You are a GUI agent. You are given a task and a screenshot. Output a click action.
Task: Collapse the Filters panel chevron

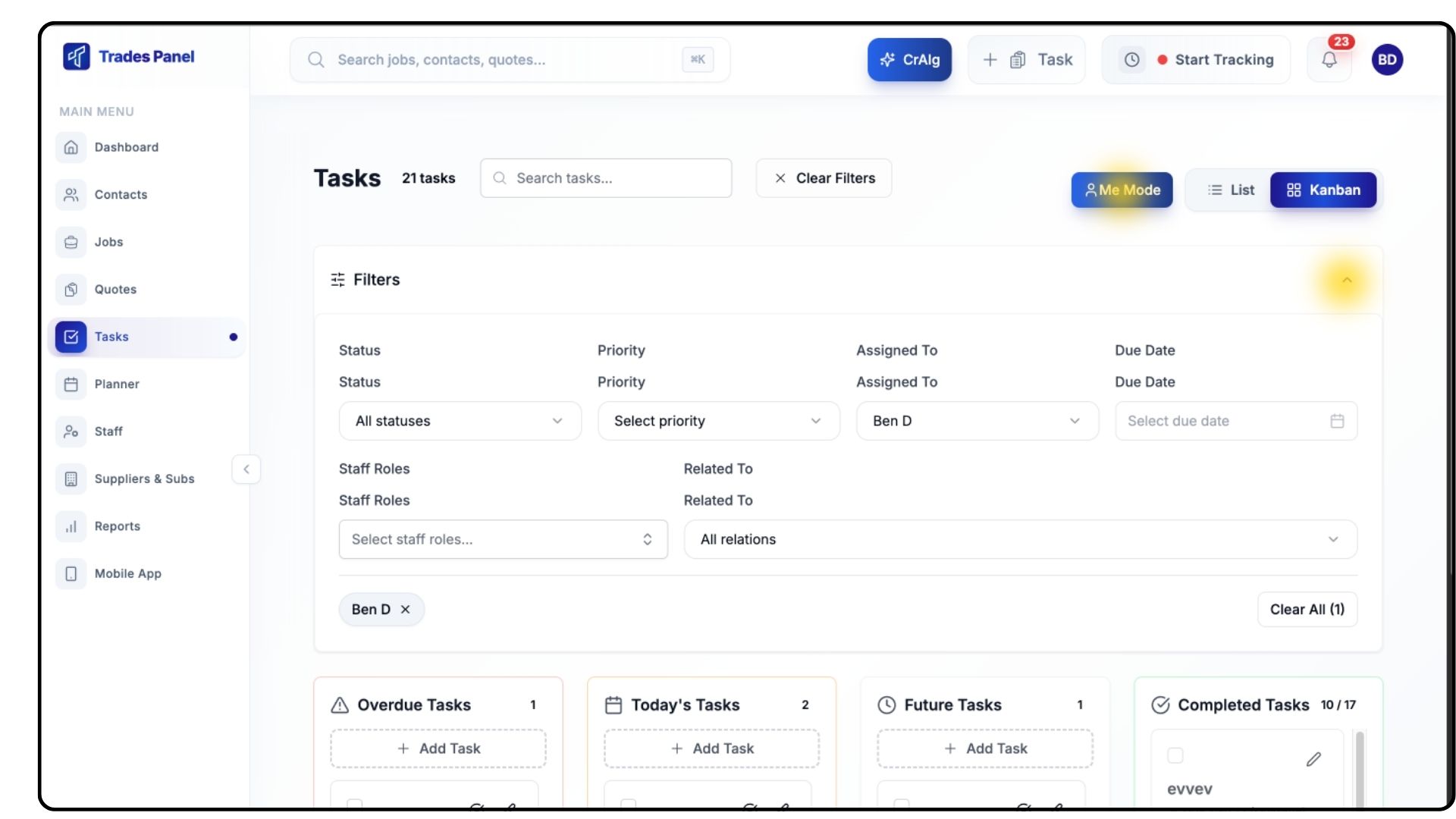click(x=1347, y=280)
